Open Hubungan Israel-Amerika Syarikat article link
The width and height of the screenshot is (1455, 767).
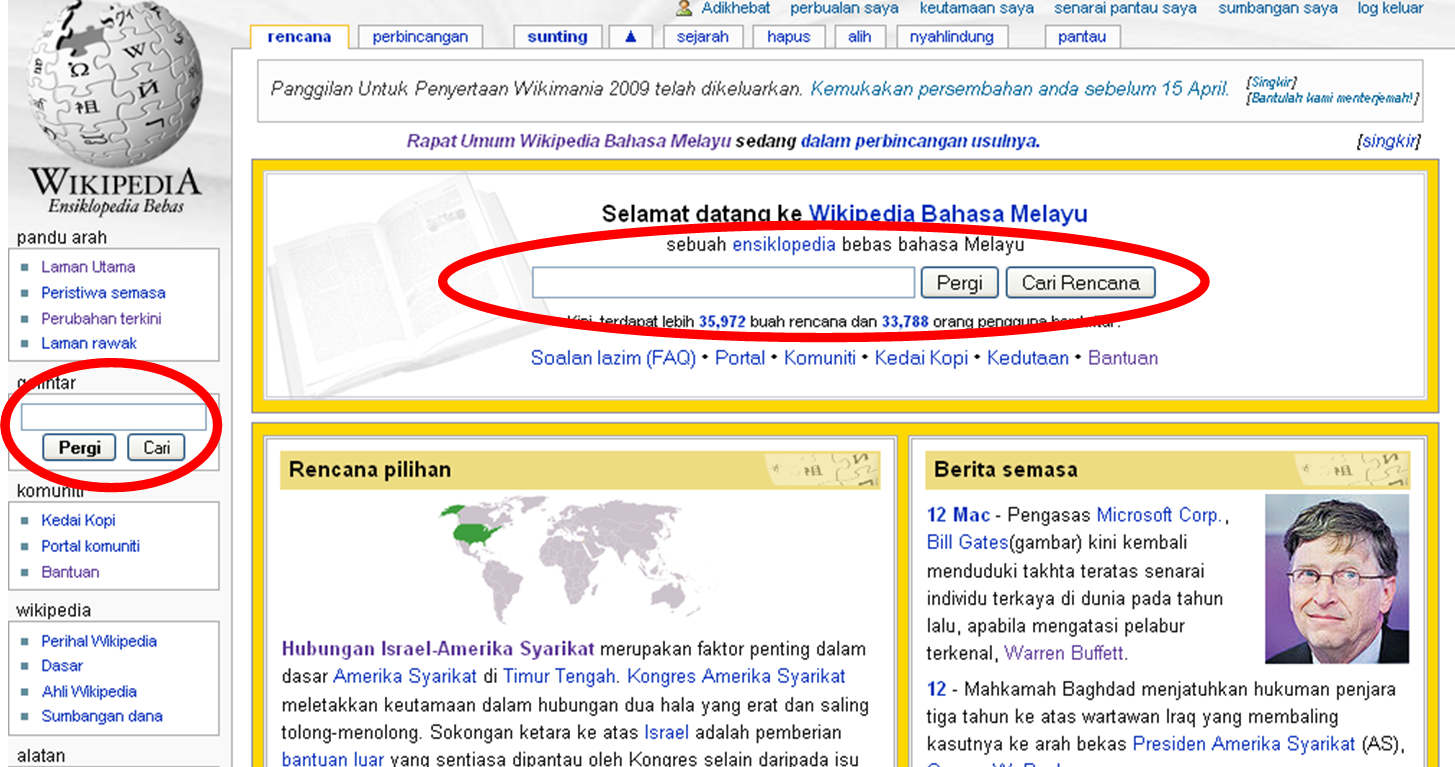coord(438,650)
